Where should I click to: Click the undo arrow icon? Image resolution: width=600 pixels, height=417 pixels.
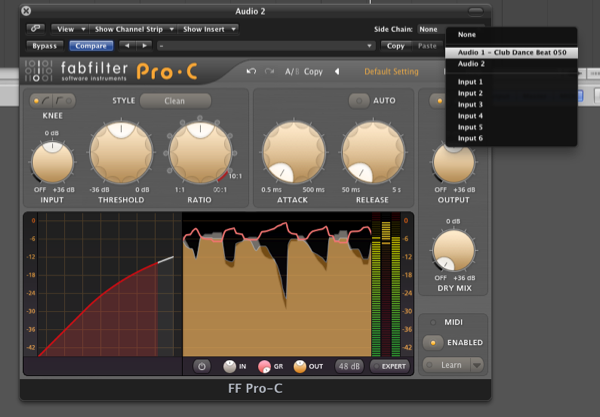coord(251,71)
